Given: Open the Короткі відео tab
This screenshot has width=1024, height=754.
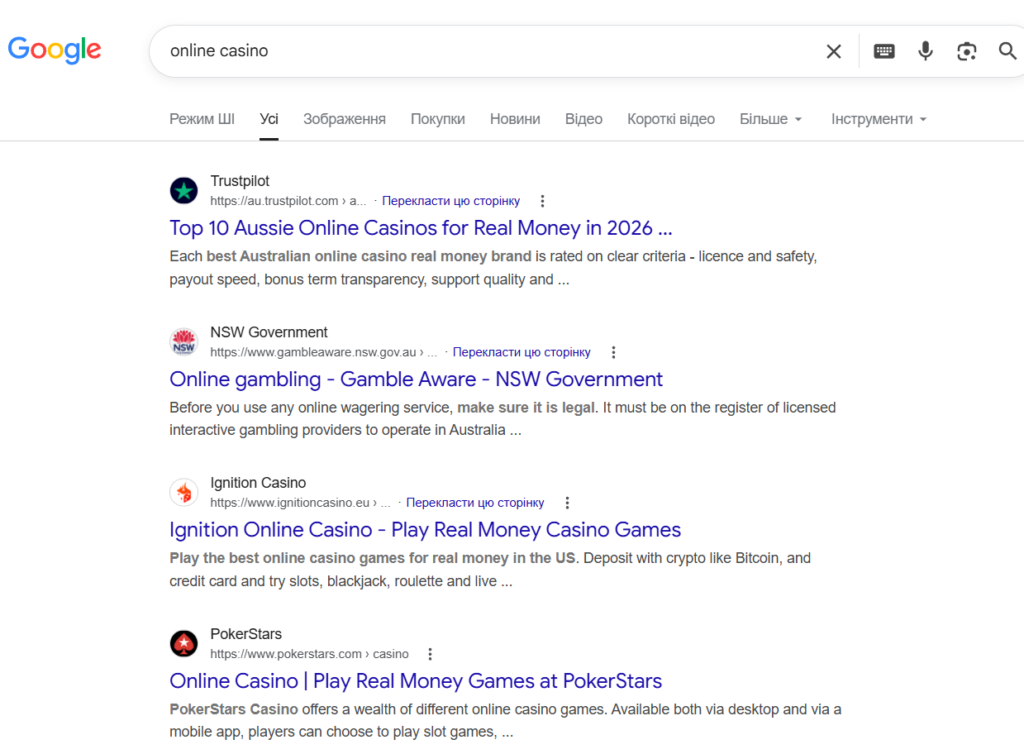Looking at the screenshot, I should click(x=671, y=119).
